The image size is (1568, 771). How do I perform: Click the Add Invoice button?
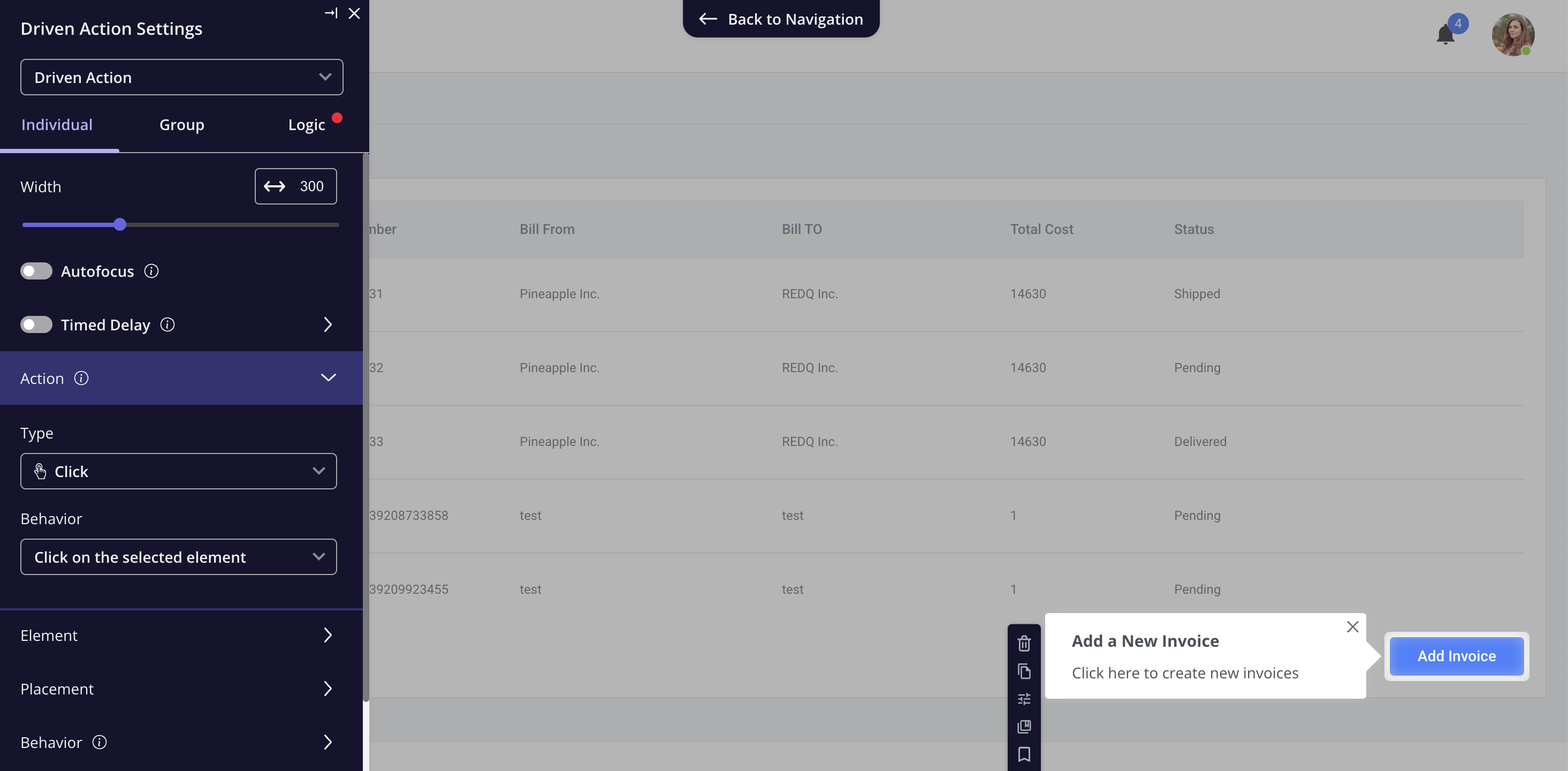click(x=1456, y=656)
